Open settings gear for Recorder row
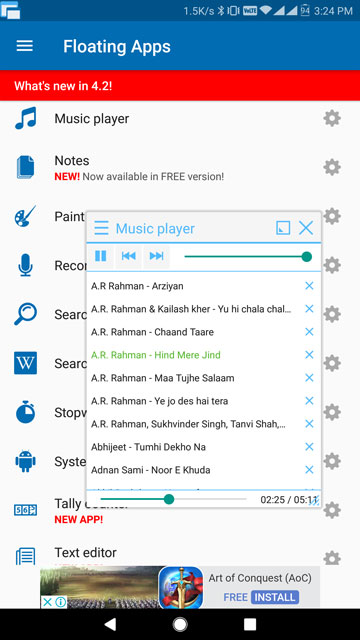Viewport: 360px width, 640px height. [332, 265]
